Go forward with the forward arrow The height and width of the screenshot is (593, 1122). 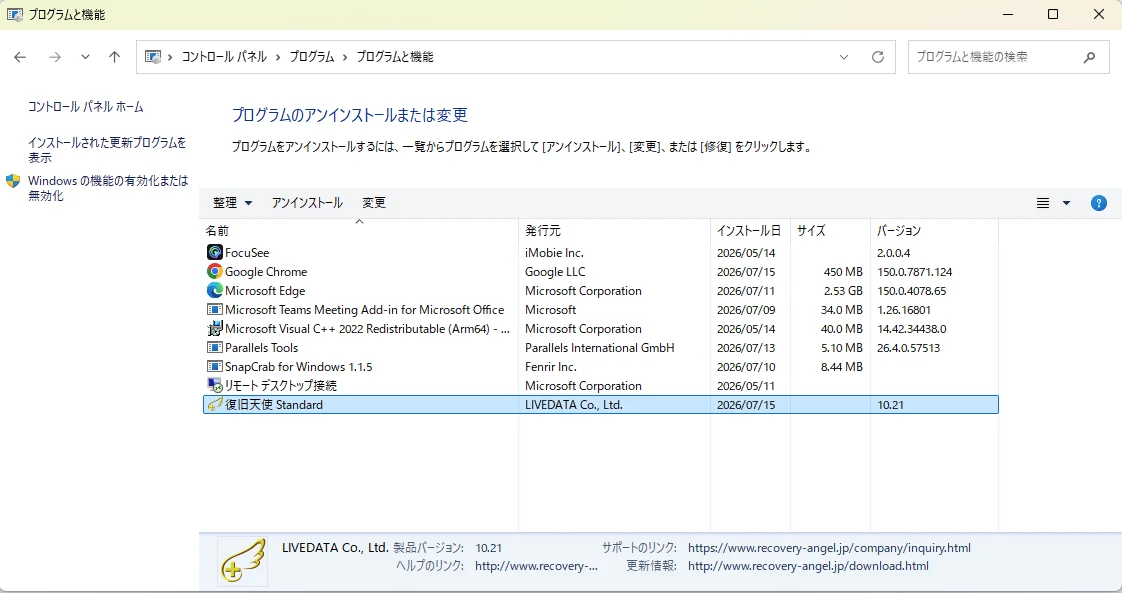54,57
